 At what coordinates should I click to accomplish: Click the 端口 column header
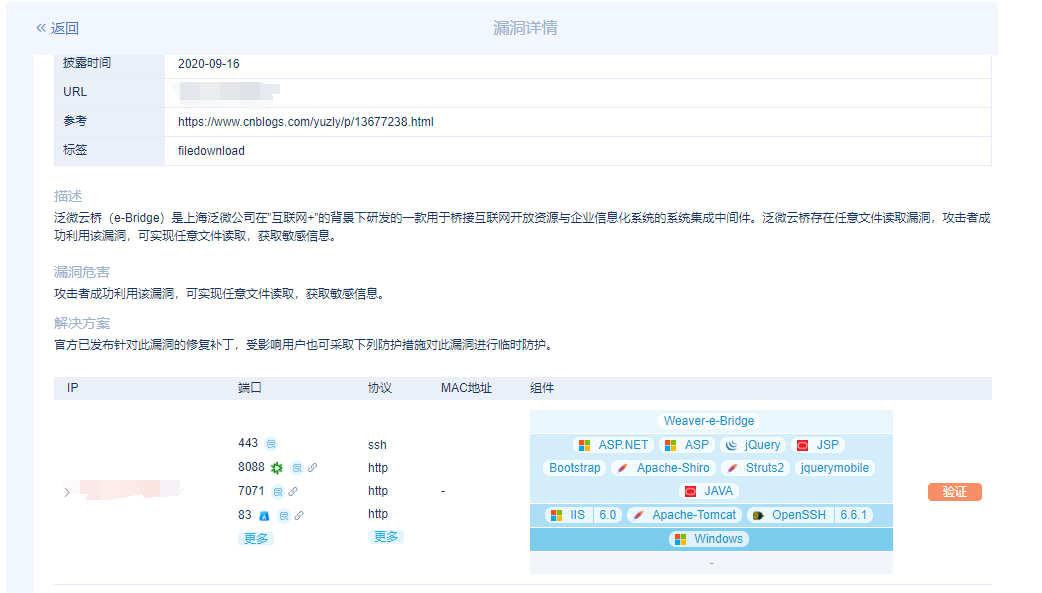click(250, 388)
